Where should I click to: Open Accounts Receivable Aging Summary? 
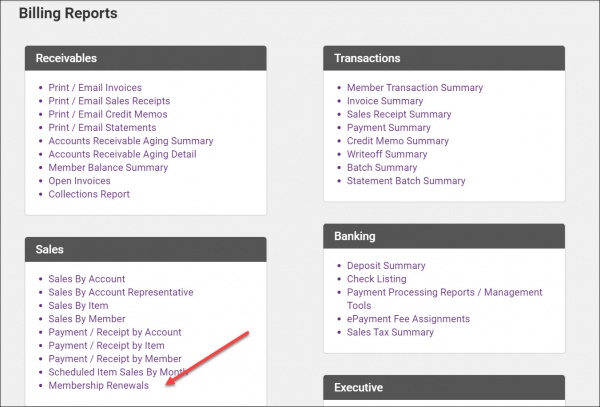coord(131,141)
